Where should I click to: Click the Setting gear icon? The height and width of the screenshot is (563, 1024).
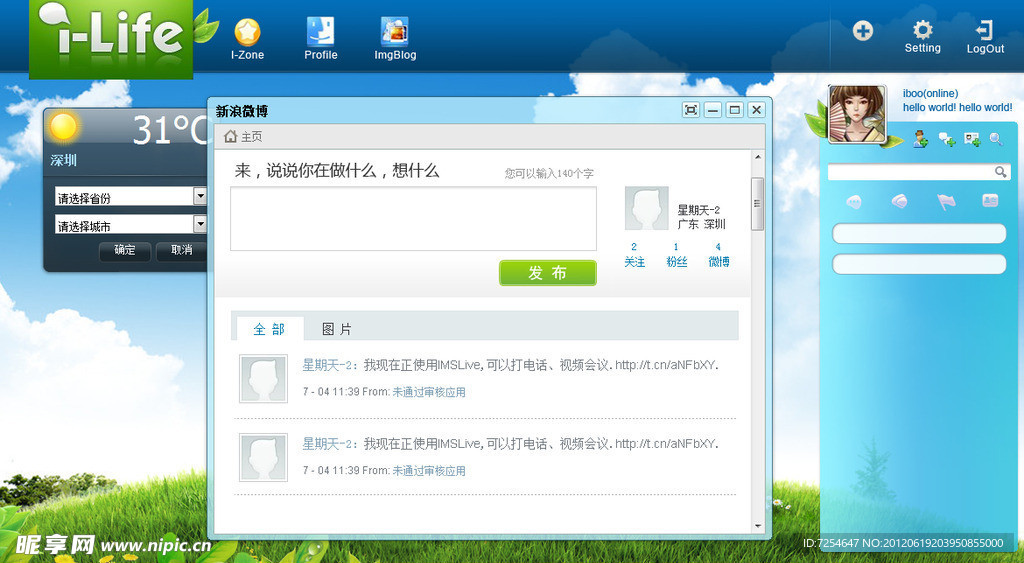(922, 31)
